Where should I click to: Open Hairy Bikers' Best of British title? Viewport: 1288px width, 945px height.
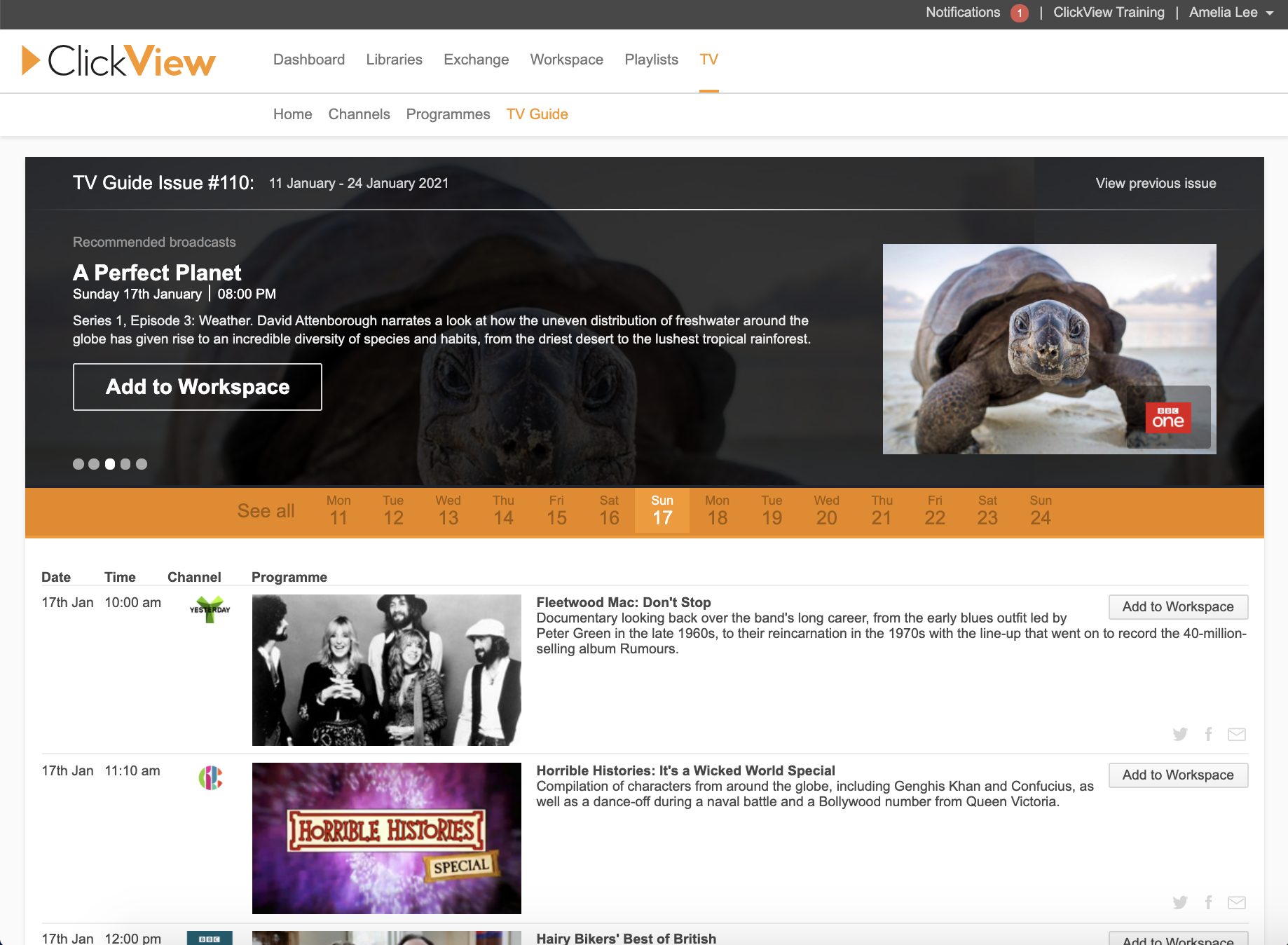tap(626, 938)
